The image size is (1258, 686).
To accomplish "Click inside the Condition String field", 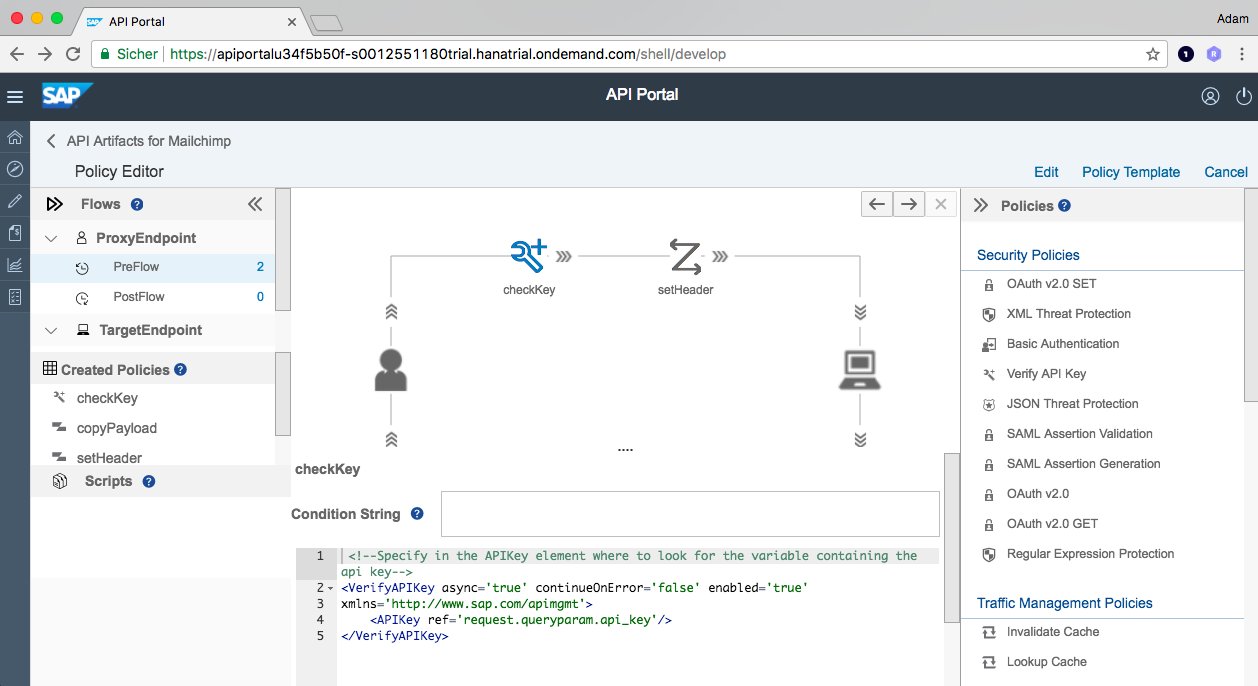I will (x=690, y=513).
